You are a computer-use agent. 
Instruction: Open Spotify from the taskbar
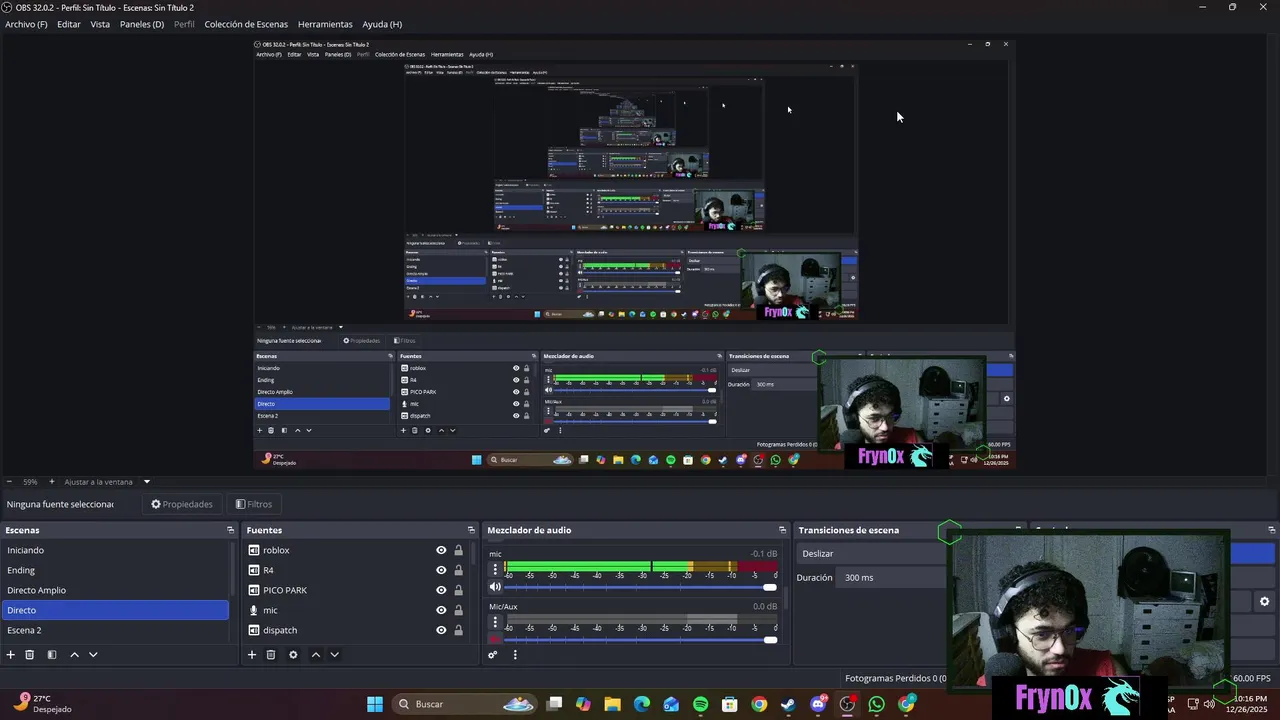(x=700, y=704)
